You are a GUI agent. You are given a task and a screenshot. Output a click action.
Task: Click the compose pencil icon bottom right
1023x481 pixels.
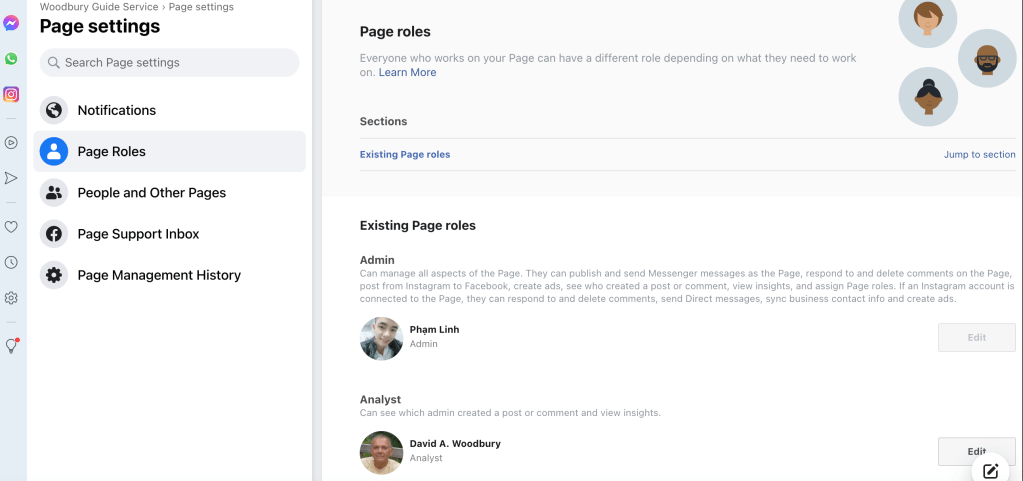coord(990,471)
